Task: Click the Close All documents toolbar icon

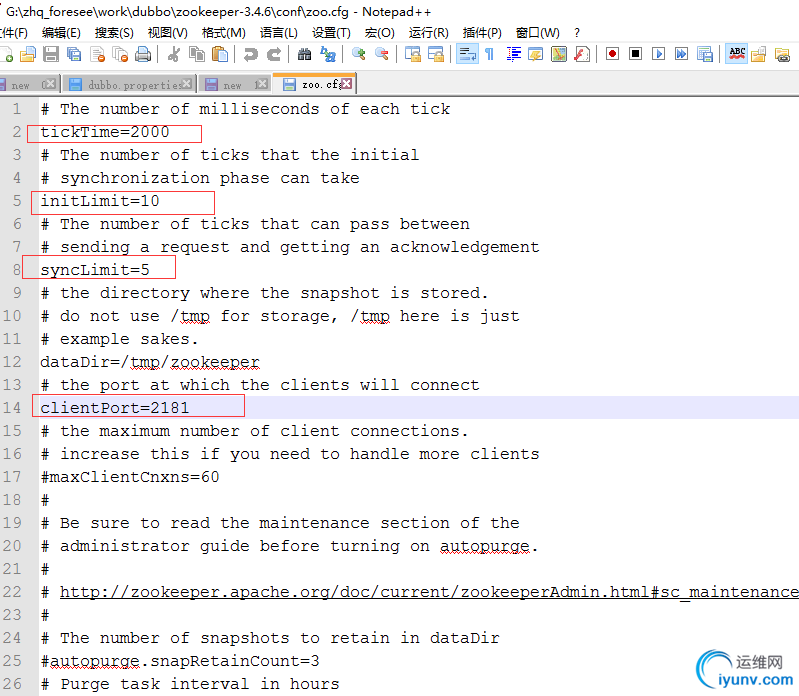Action: tap(120, 54)
